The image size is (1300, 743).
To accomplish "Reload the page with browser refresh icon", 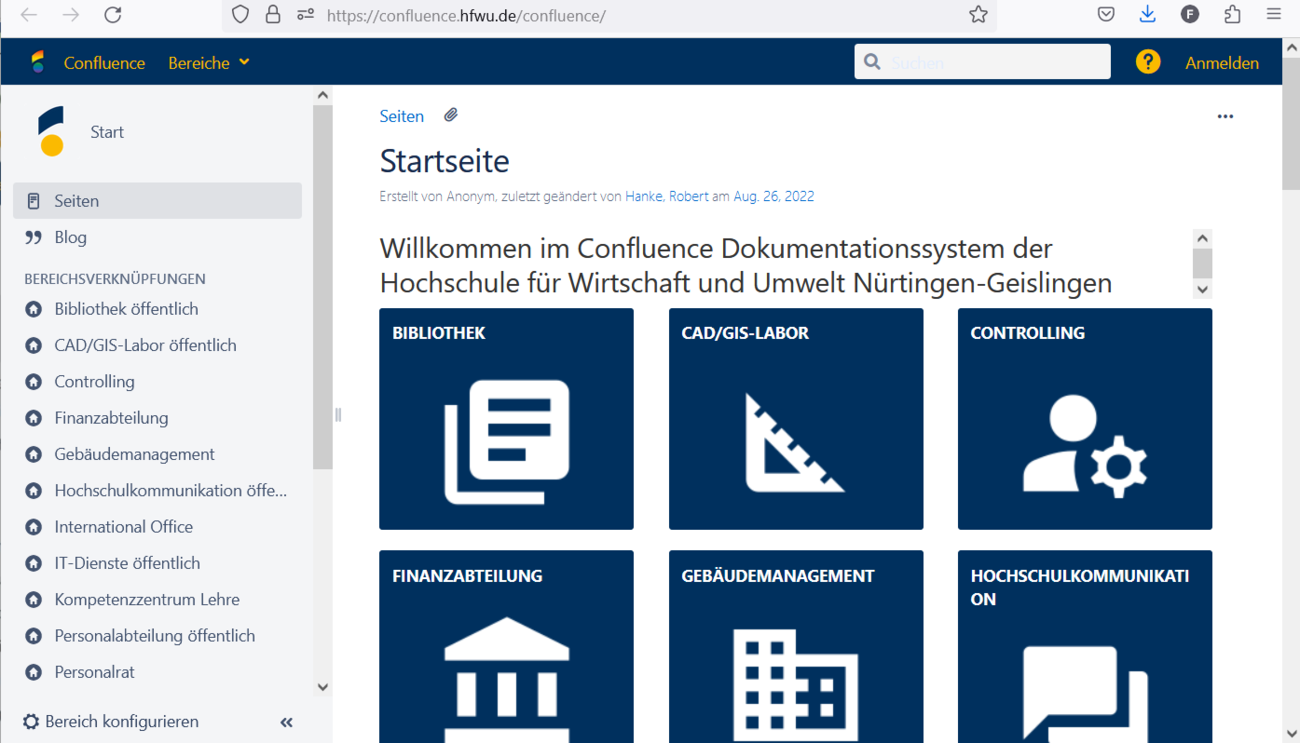I will click(113, 15).
